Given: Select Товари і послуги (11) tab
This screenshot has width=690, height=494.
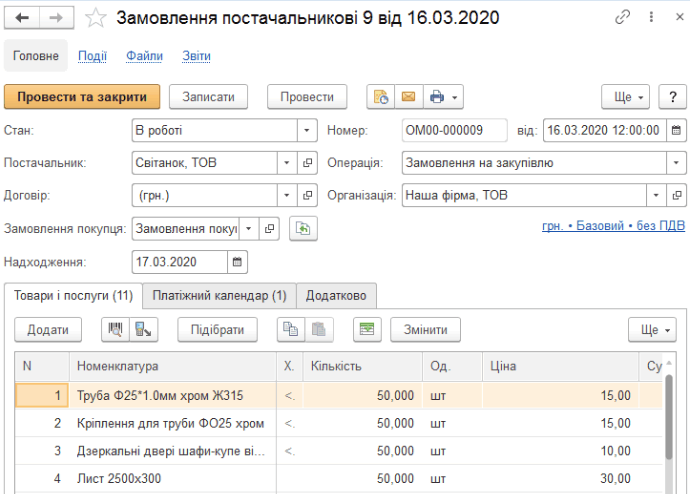Looking at the screenshot, I should click(73, 295).
